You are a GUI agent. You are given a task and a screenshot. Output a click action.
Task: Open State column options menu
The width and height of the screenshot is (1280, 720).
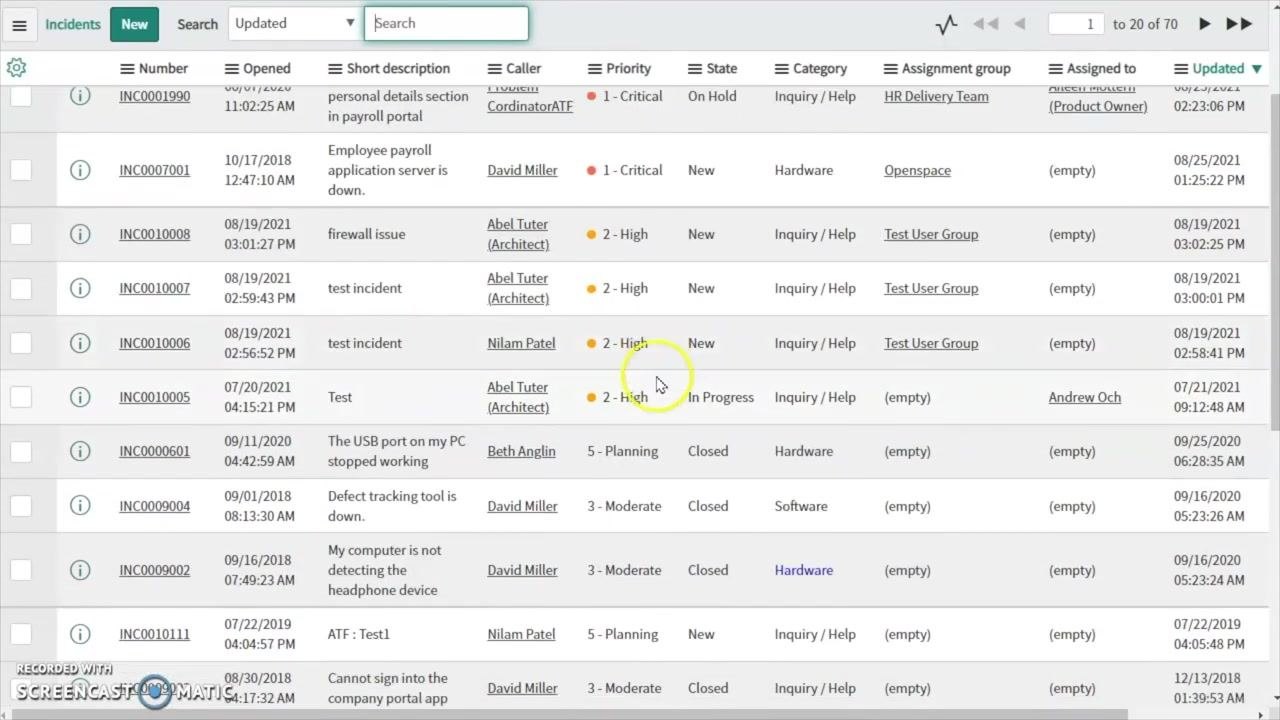tap(695, 69)
